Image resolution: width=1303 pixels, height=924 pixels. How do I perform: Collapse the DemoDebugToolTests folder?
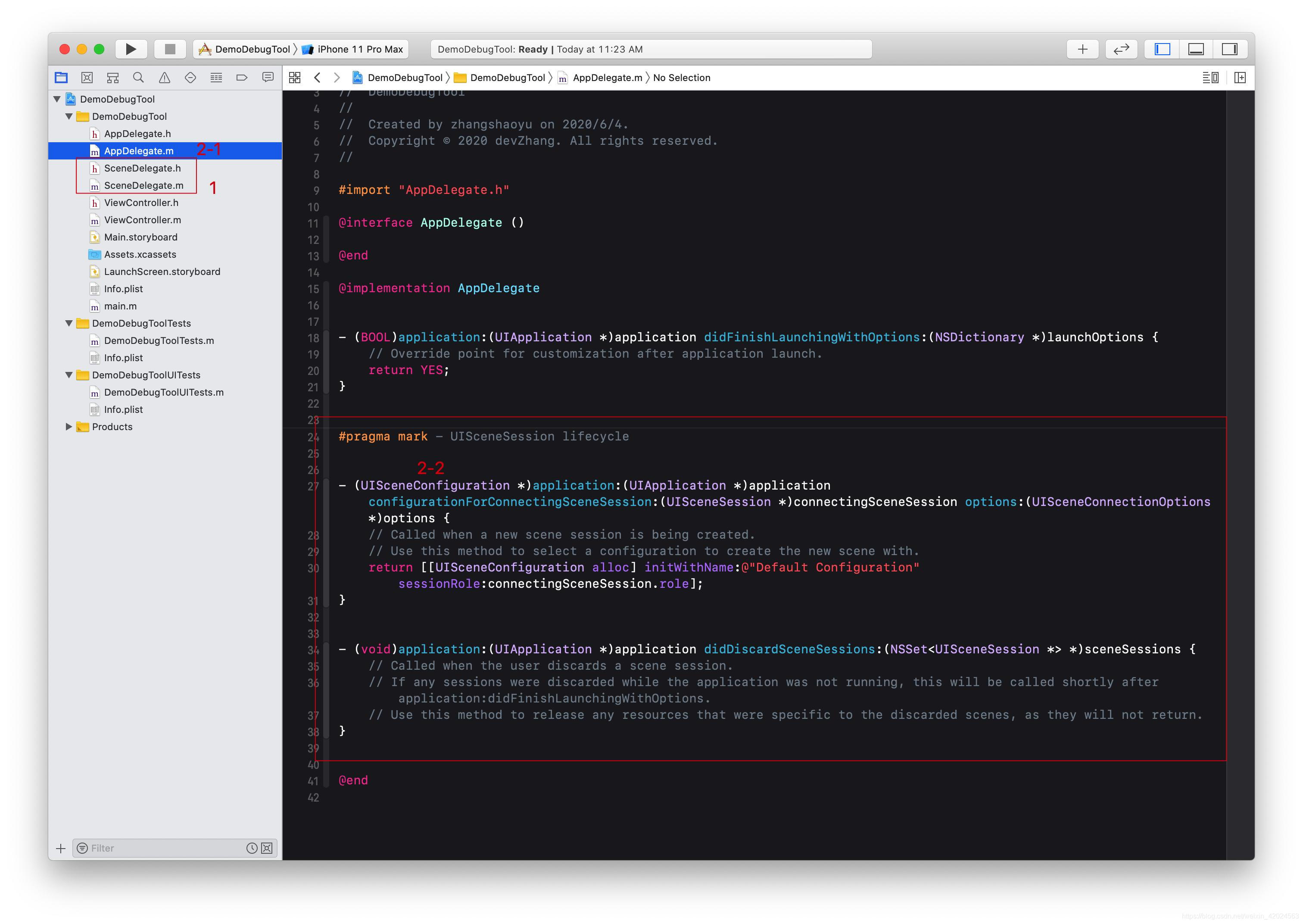click(x=69, y=323)
